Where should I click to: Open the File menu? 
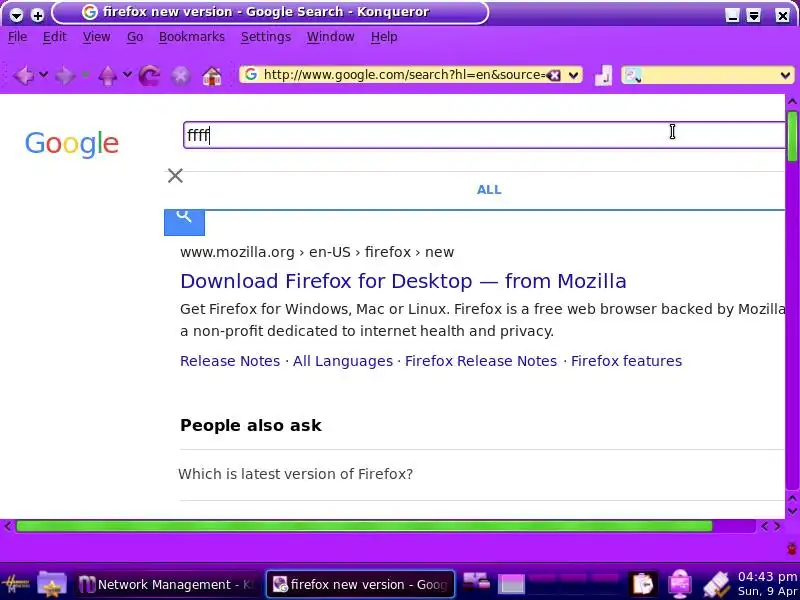tap(18, 37)
